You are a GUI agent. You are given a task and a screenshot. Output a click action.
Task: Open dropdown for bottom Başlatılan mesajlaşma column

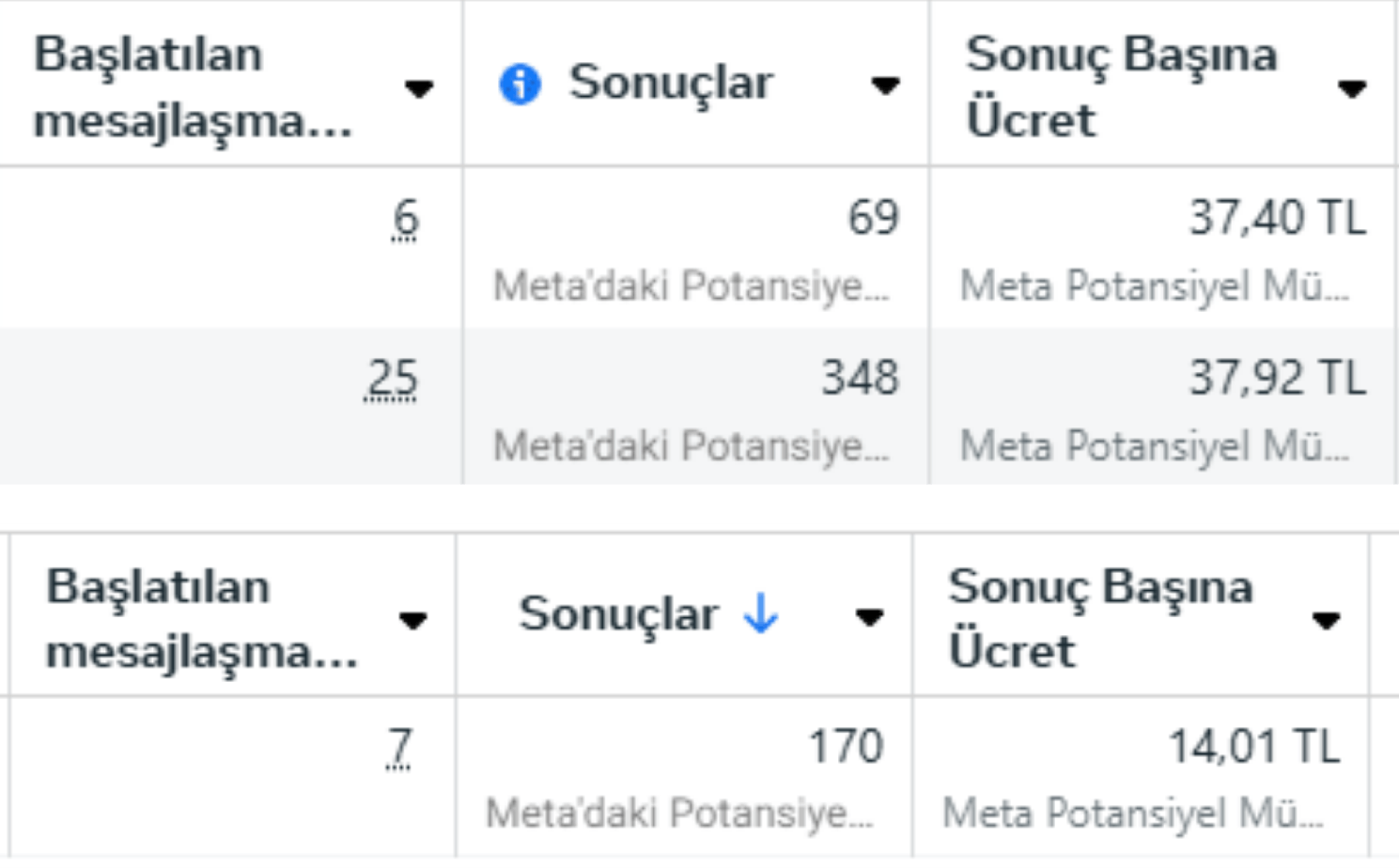412,620
